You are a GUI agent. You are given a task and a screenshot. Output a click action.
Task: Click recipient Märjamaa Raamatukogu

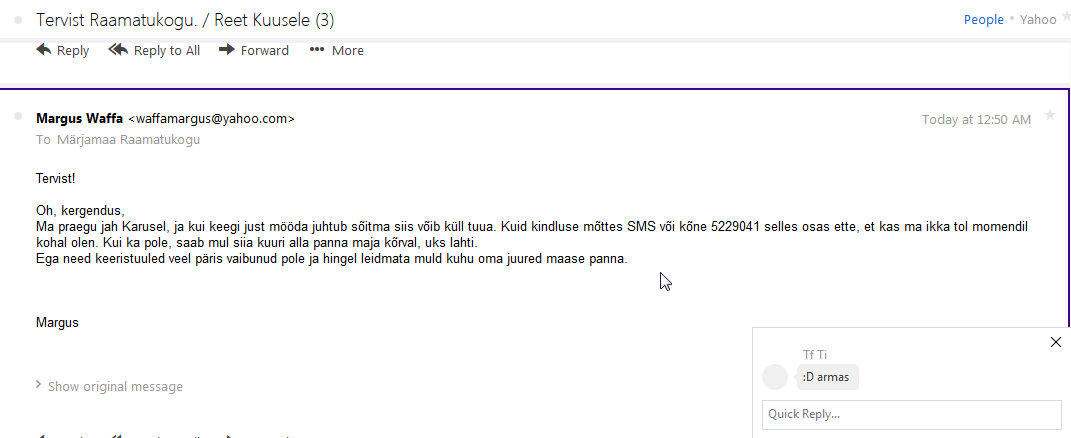tap(127, 140)
